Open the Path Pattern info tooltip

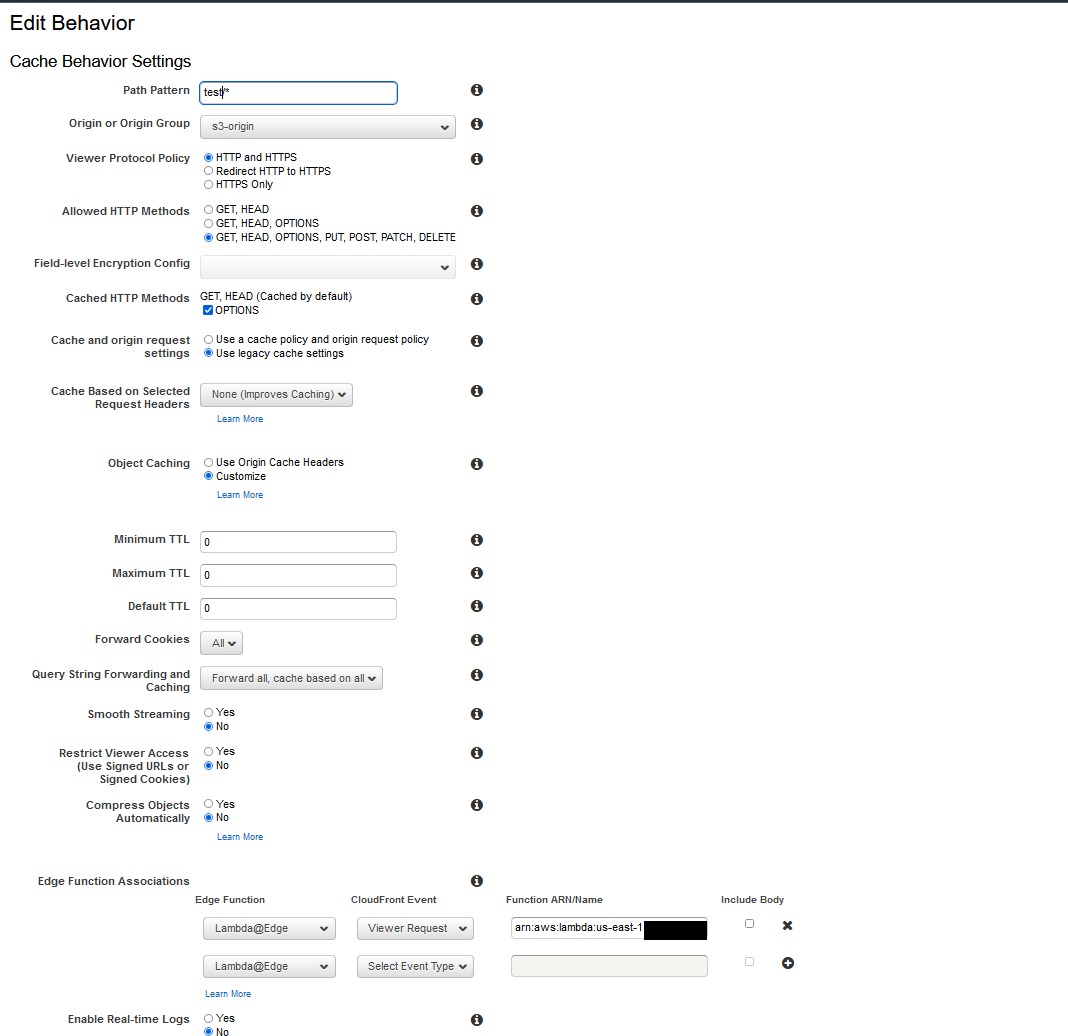476,89
